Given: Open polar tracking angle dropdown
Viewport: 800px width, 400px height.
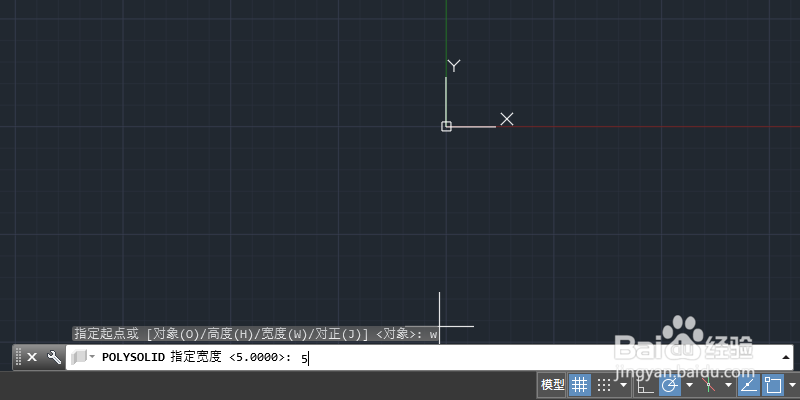Looking at the screenshot, I should (689, 385).
